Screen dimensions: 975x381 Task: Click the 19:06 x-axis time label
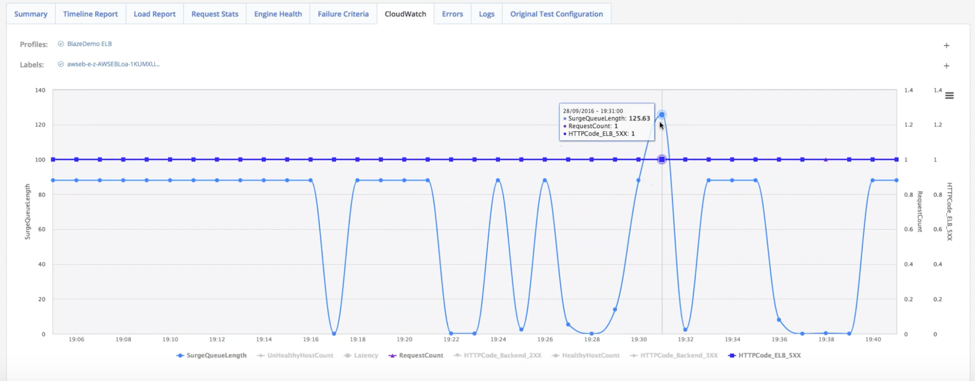tap(76, 340)
